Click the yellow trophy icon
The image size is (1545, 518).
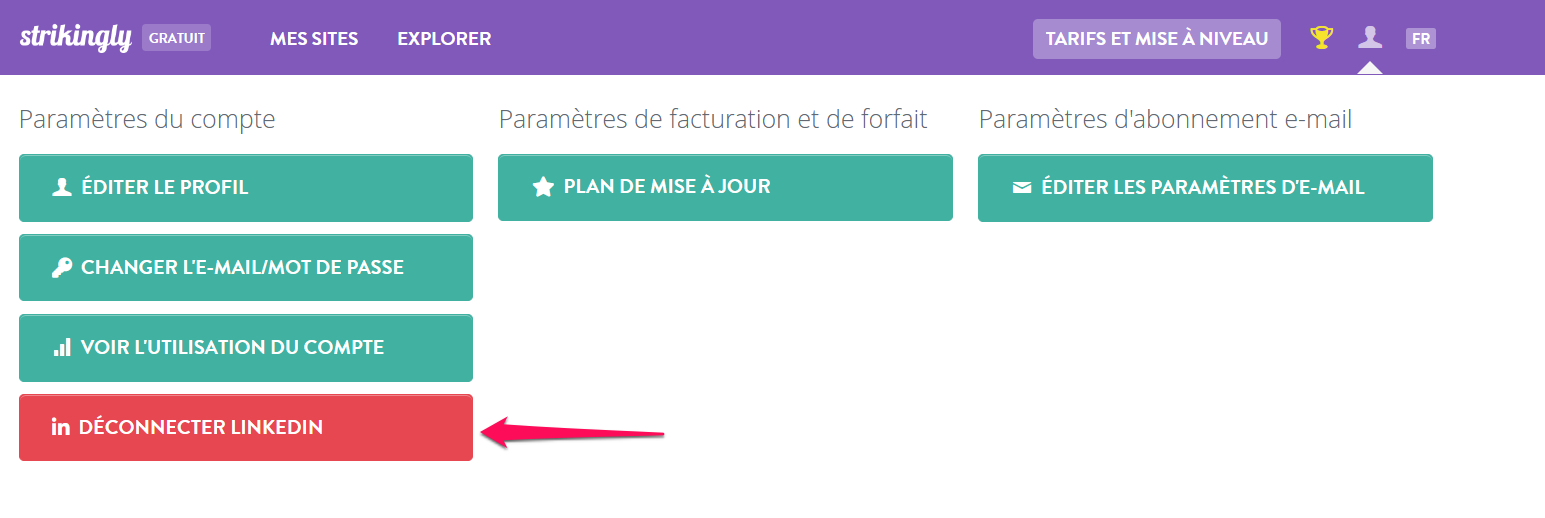(x=1322, y=38)
